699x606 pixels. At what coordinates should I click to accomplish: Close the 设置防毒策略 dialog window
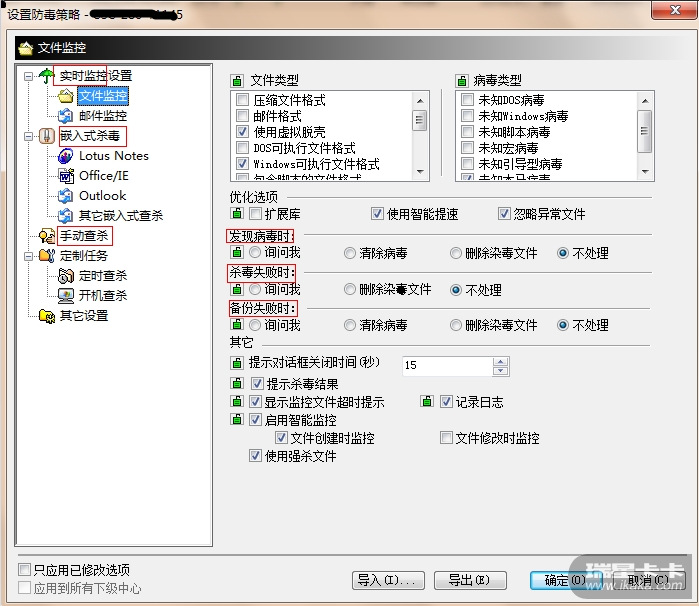[674, 10]
